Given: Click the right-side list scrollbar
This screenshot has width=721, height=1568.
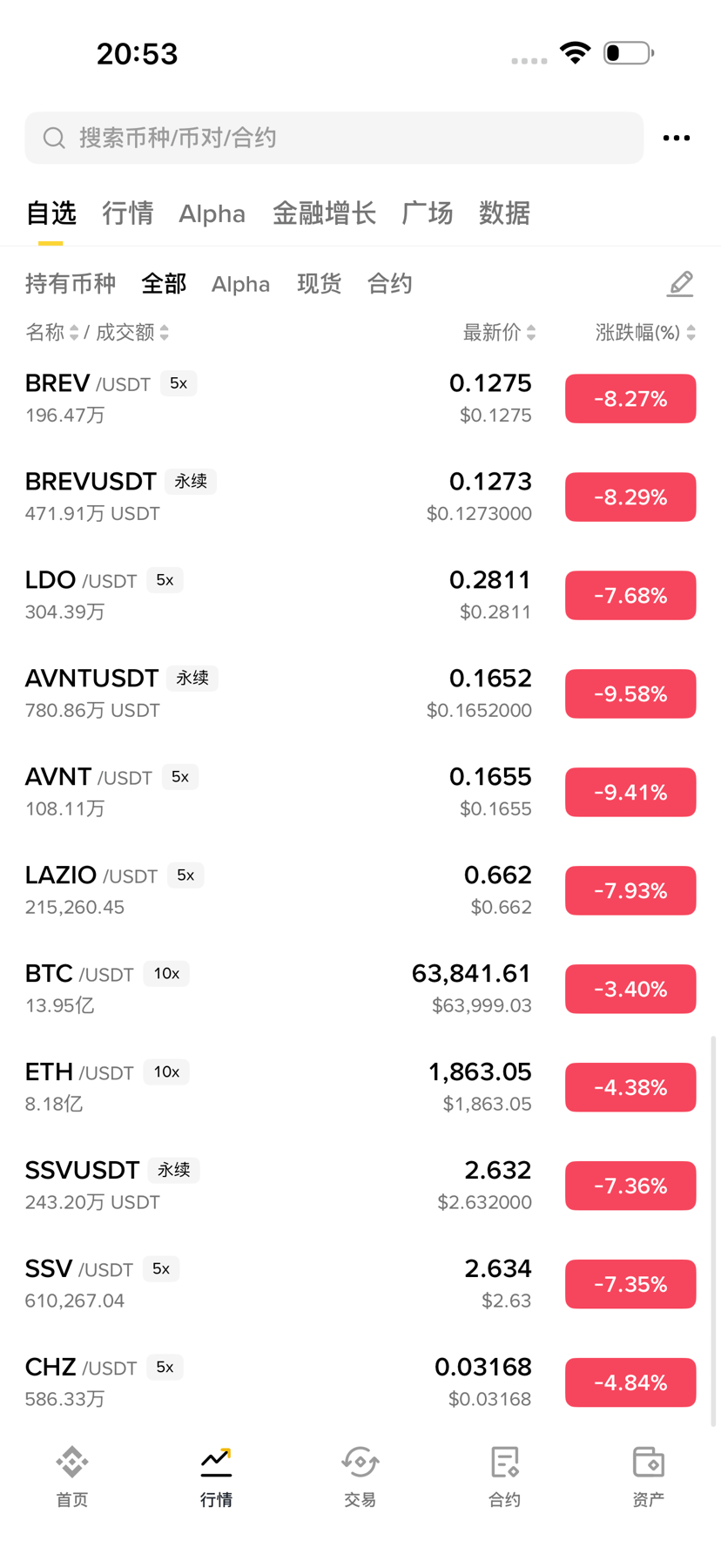Looking at the screenshot, I should click(714, 1228).
